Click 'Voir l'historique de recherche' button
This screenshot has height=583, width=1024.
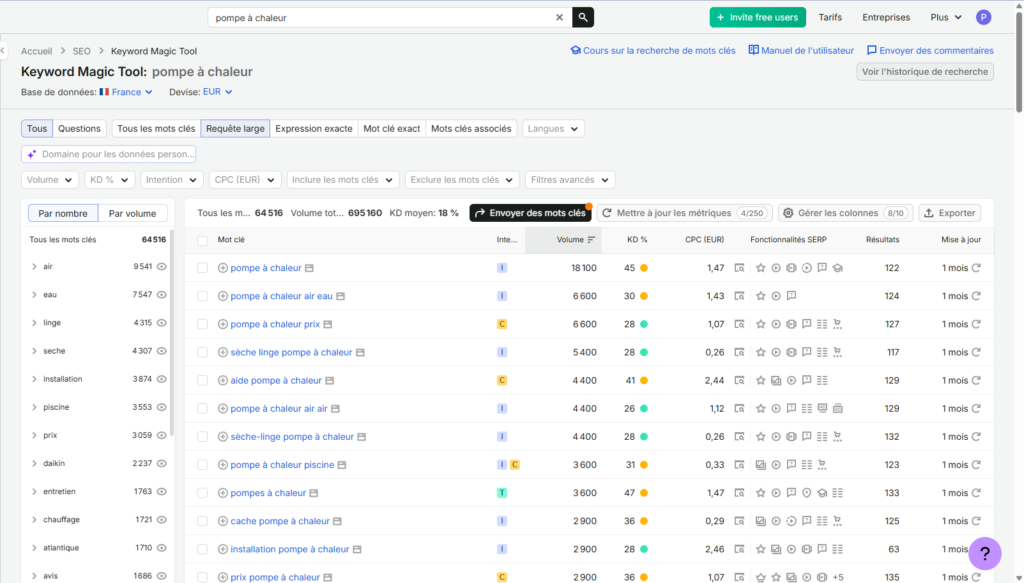click(925, 72)
